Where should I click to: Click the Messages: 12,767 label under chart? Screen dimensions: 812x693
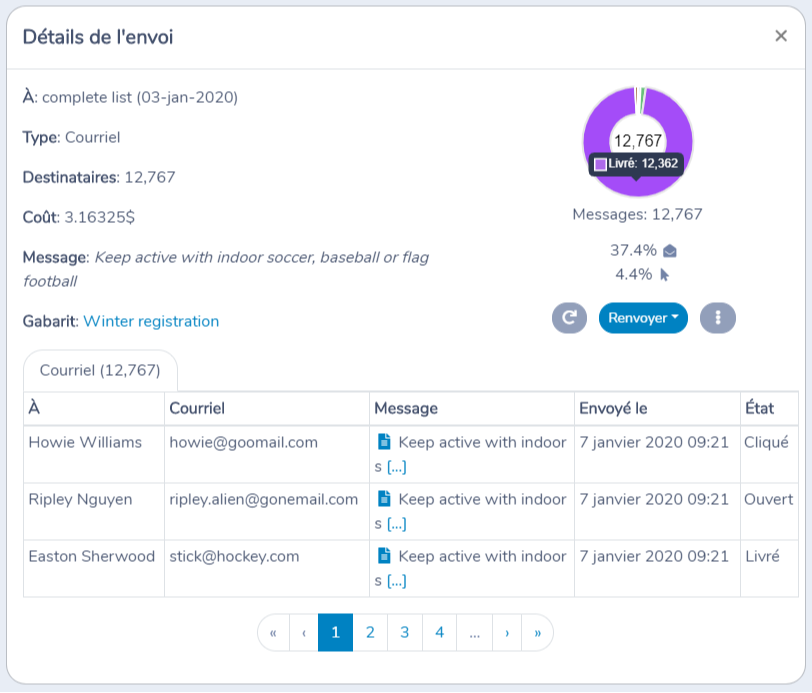(637, 214)
